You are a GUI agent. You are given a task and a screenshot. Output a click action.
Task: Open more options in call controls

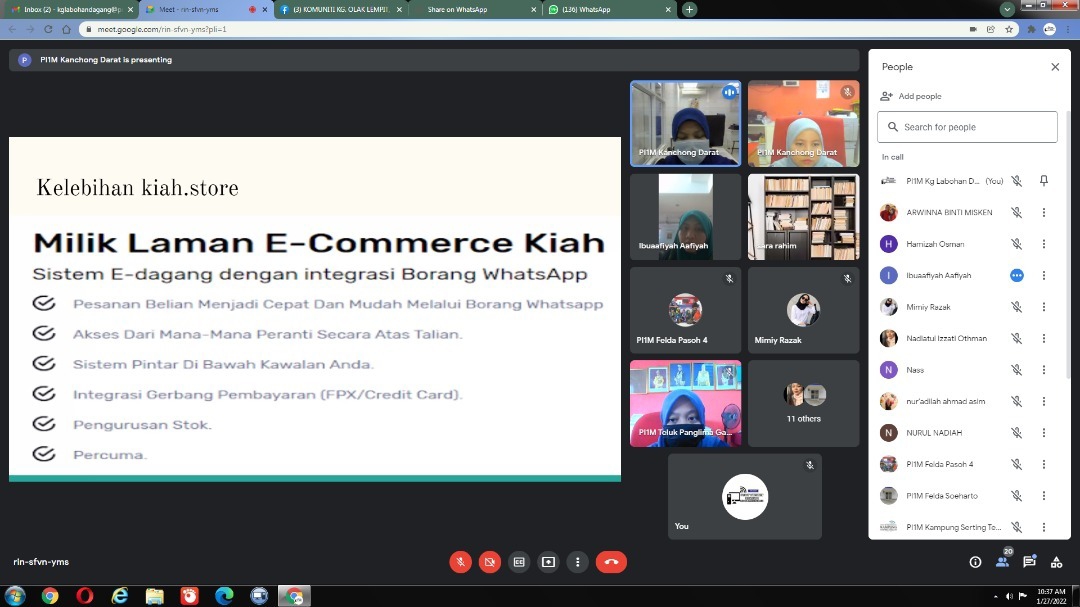pos(577,562)
